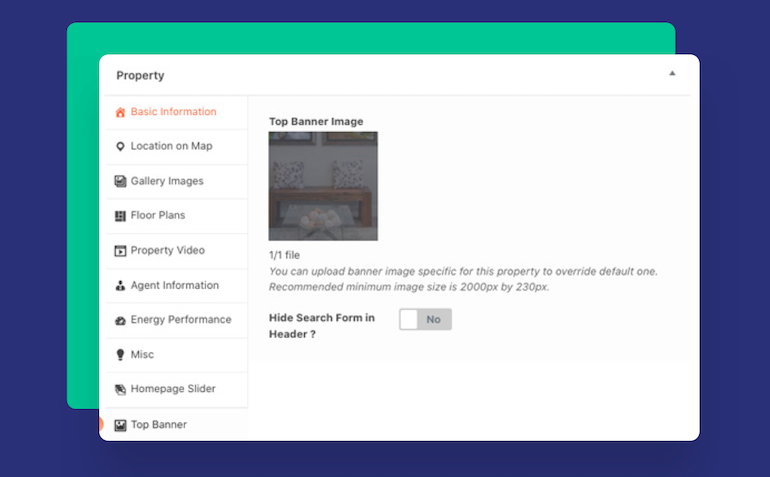Screen dimensions: 770x477
Task: Click the map pin icon for Location
Action: (120, 147)
